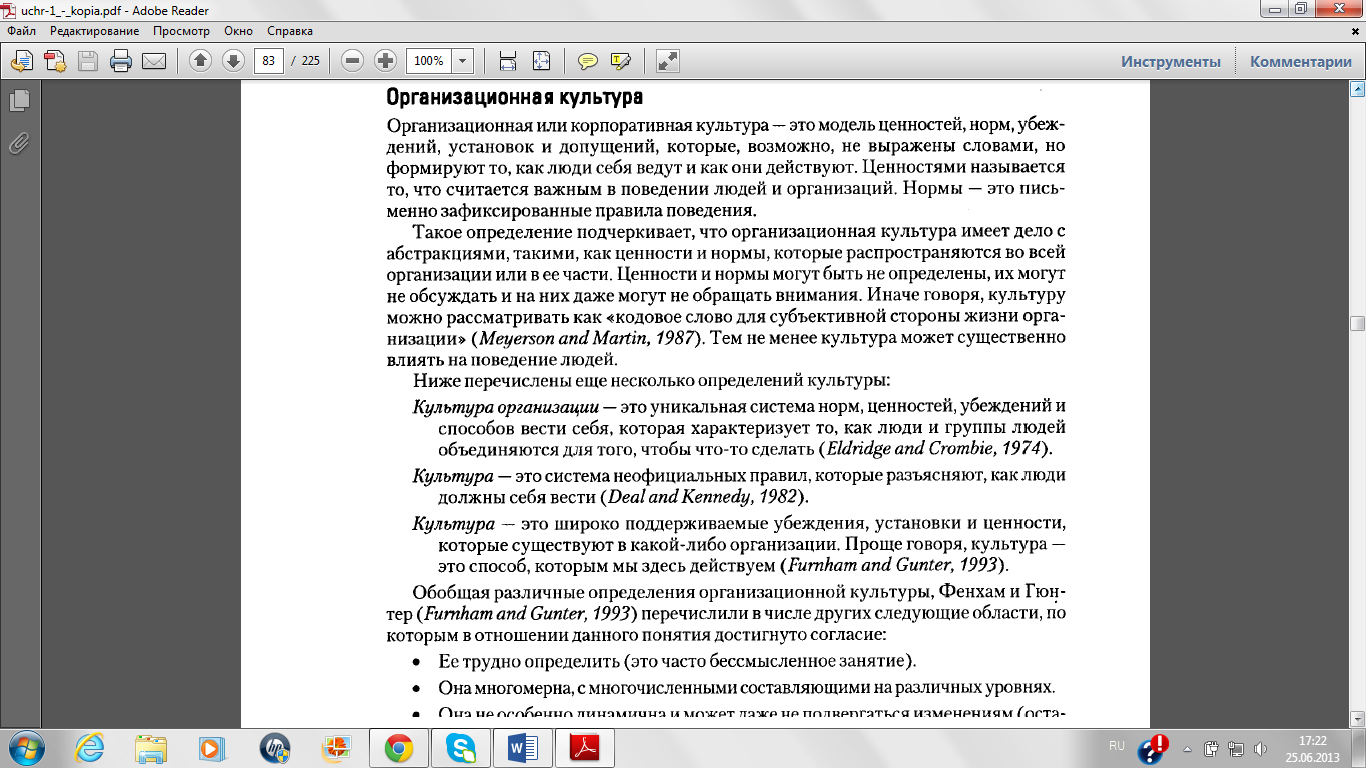Show page thumbnails panel icon

coord(19,101)
